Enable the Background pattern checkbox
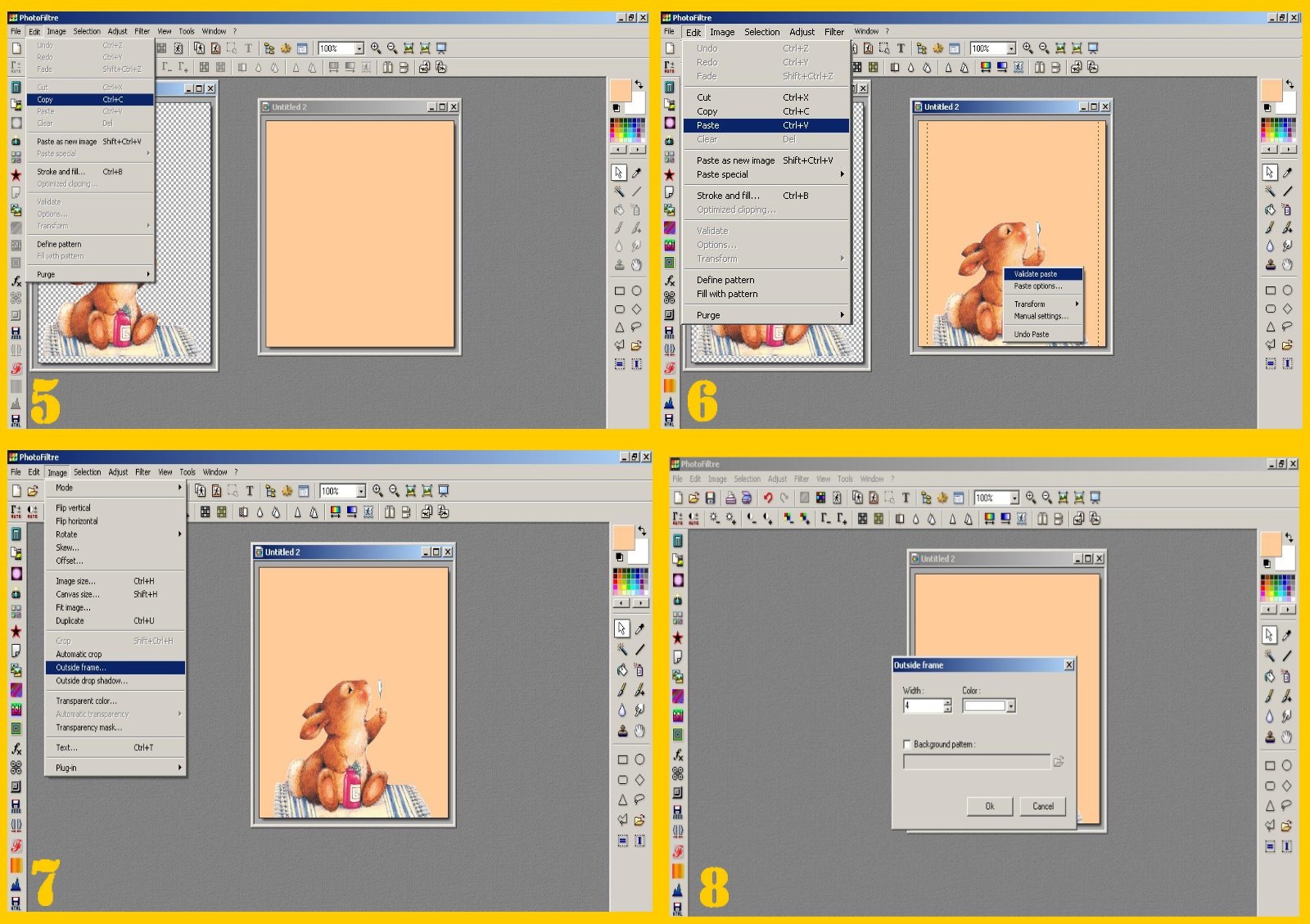1310x924 pixels. [x=907, y=745]
